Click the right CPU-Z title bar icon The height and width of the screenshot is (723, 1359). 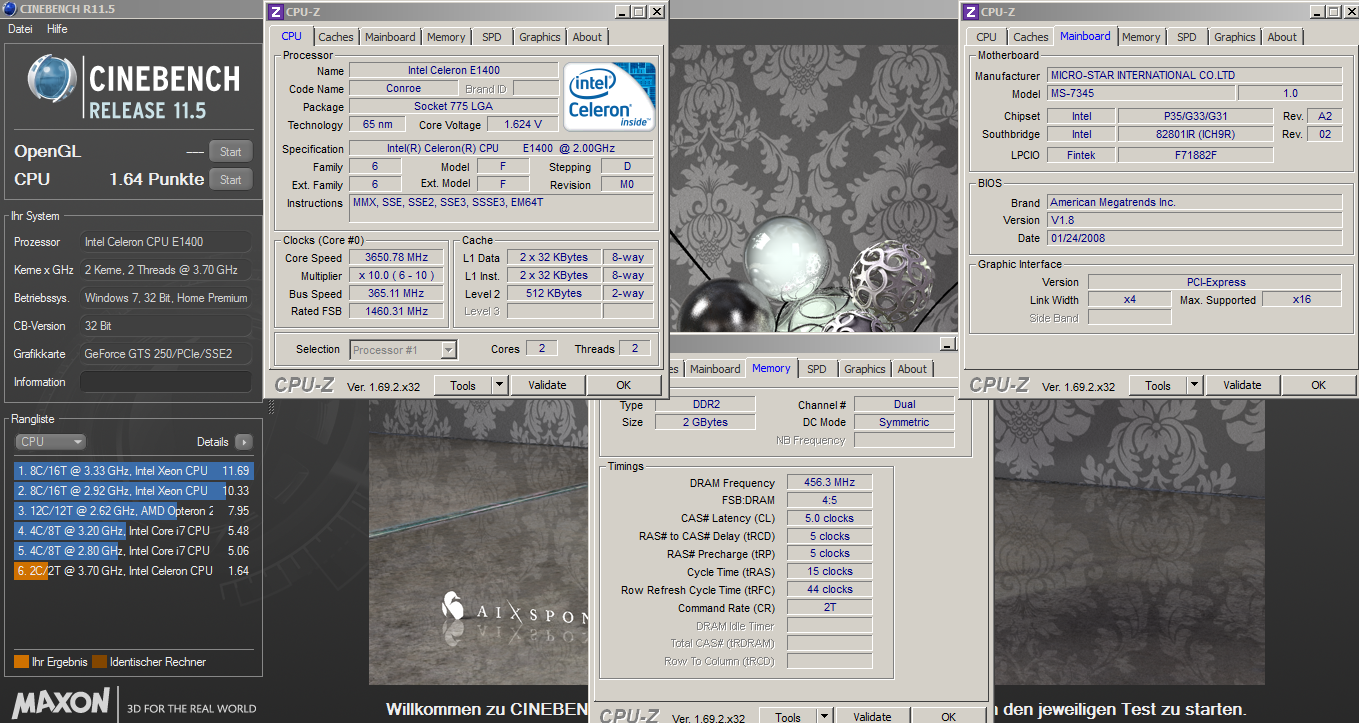click(970, 12)
